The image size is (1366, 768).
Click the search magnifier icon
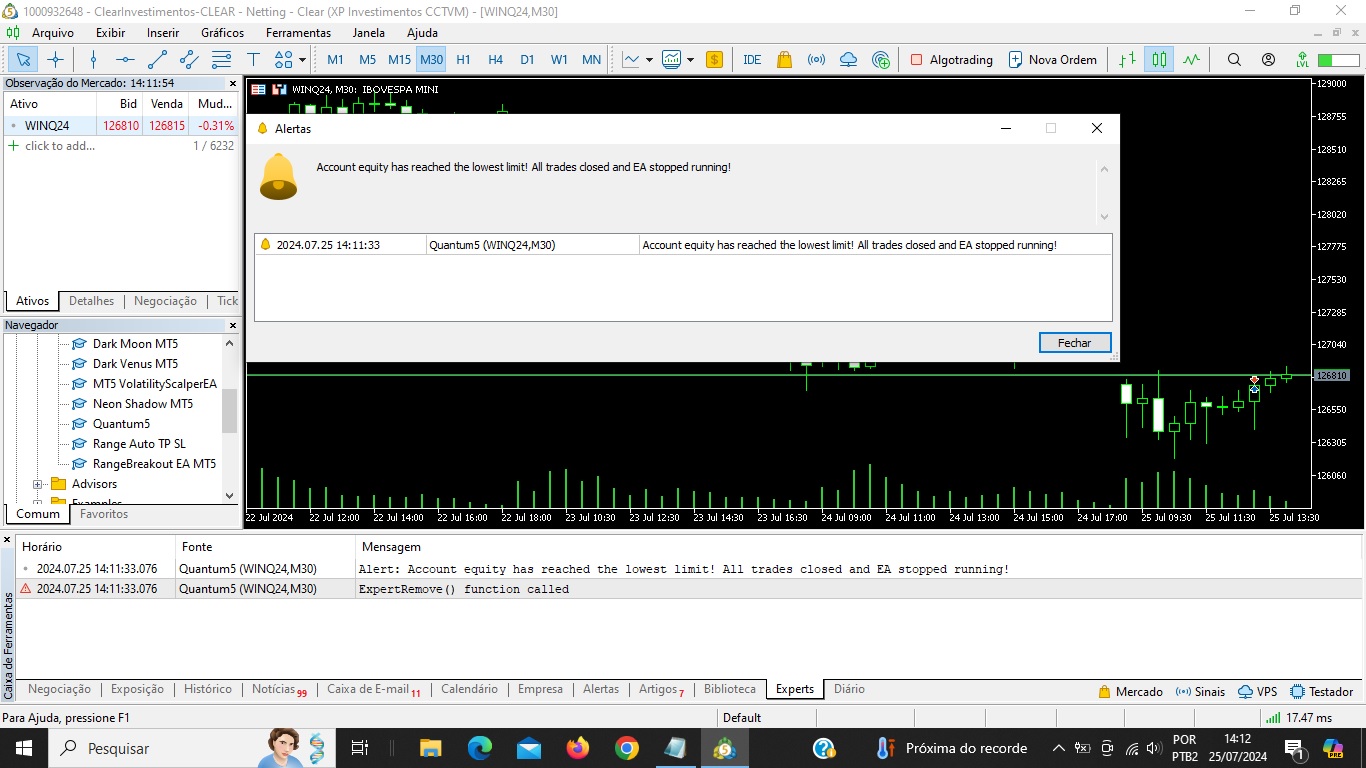tap(1234, 59)
